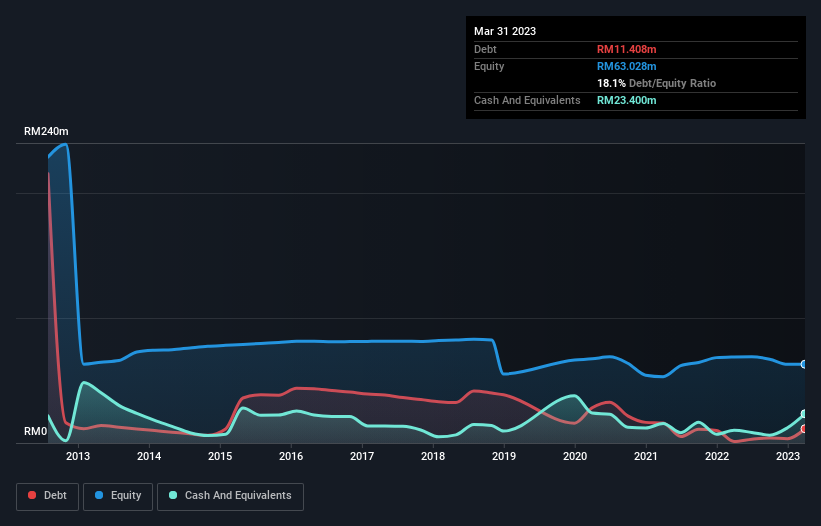Toggle the Debt series in the legend
Screen dimensions: 821x526
(47, 496)
